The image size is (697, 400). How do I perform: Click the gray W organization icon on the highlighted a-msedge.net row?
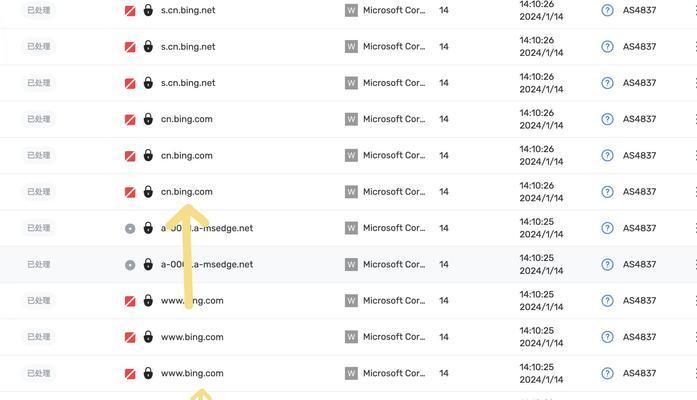pyautogui.click(x=351, y=264)
